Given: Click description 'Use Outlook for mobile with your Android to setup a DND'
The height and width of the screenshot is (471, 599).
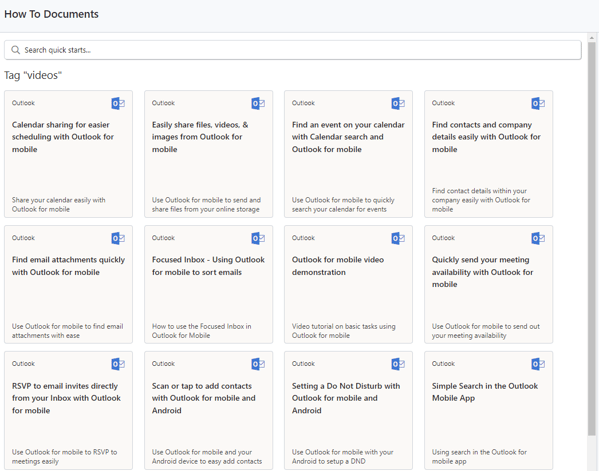Looking at the screenshot, I should pos(342,456).
